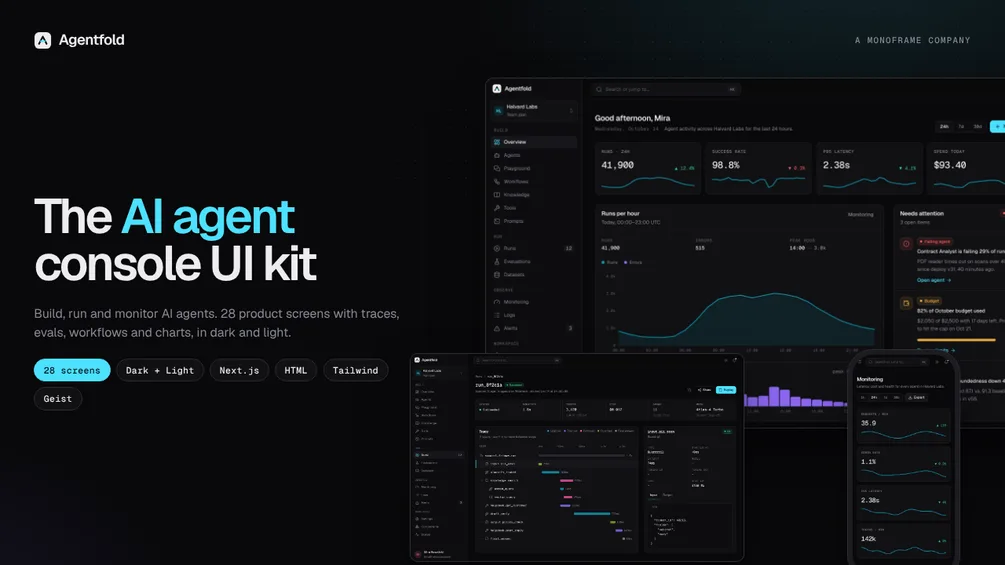Click the Failing agent badge

934,242
